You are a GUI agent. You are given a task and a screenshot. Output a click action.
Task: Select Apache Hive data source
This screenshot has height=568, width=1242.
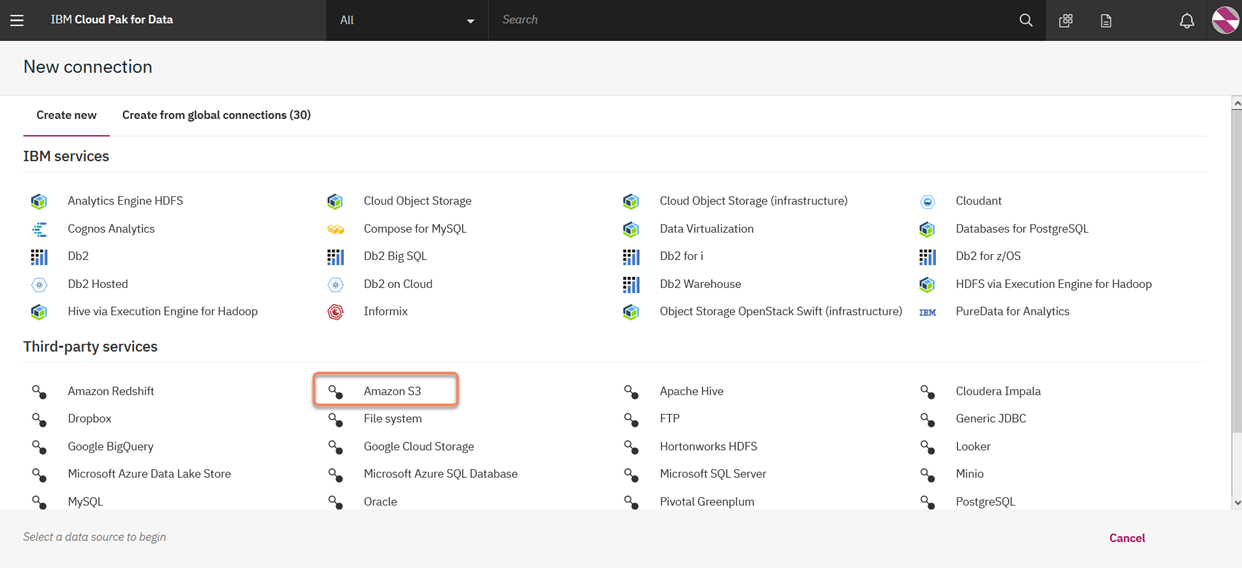pos(691,391)
